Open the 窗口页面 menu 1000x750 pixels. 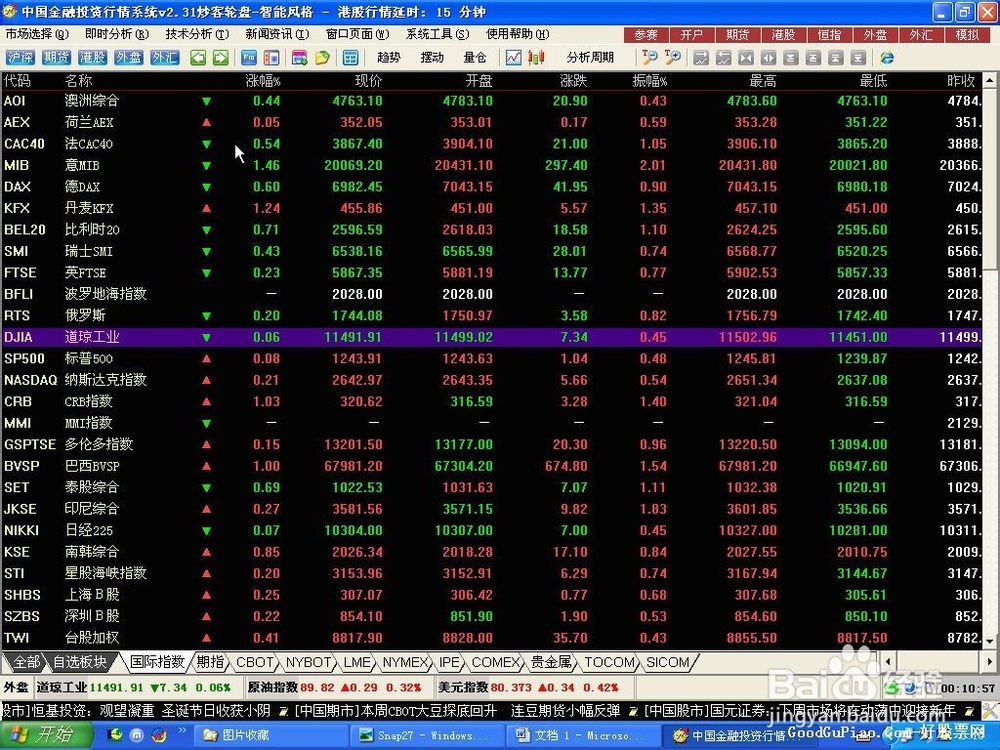(x=357, y=34)
